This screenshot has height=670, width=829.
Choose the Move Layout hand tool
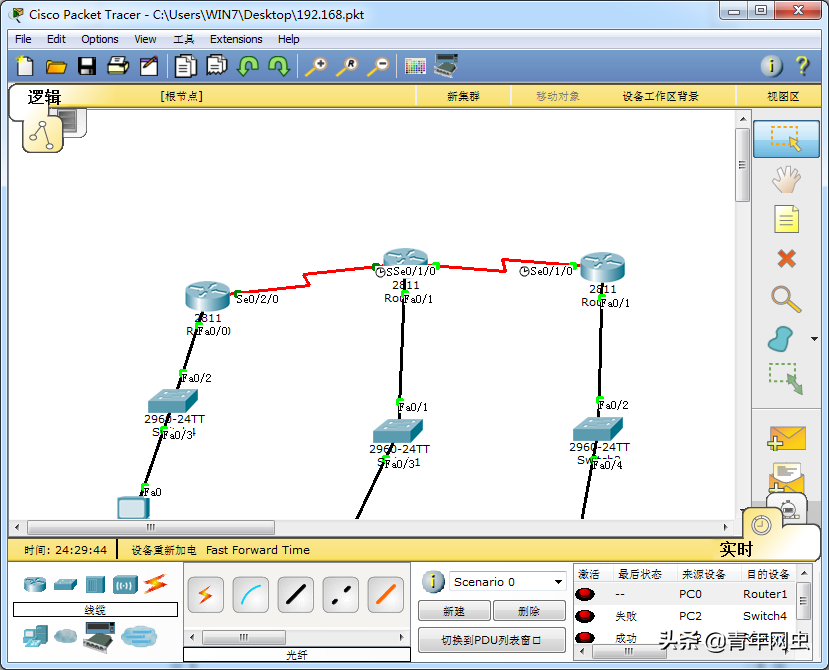click(786, 179)
